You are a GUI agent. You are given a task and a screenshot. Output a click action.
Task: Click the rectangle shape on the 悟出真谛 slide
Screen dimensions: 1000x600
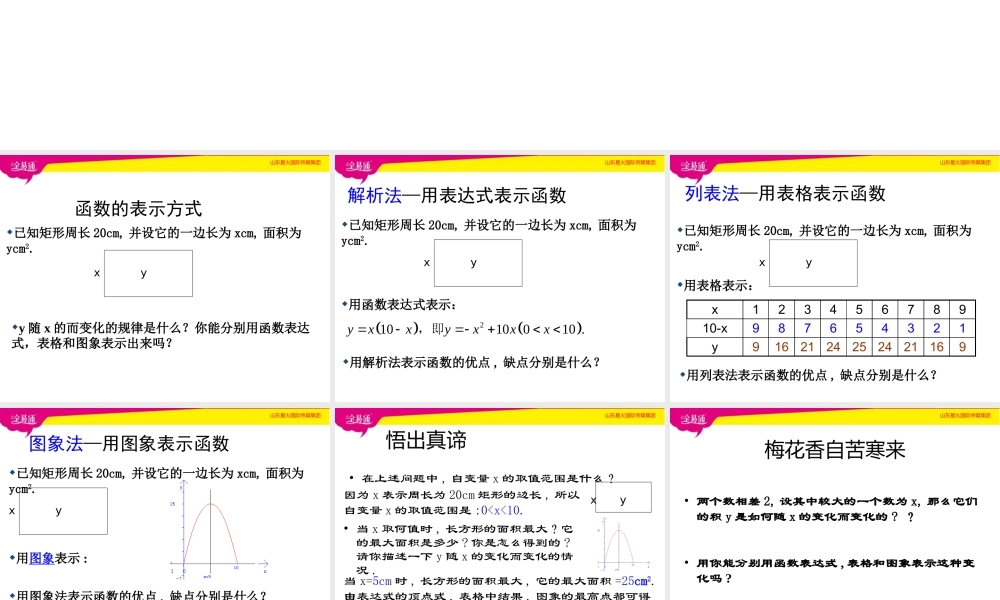point(622,497)
